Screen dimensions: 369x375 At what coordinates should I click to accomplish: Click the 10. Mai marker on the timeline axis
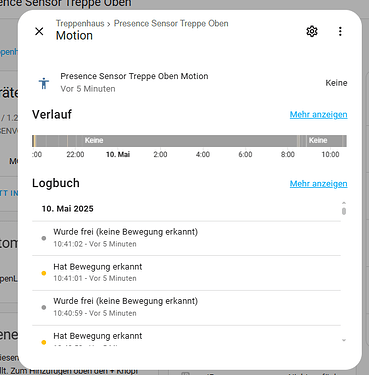coord(118,155)
